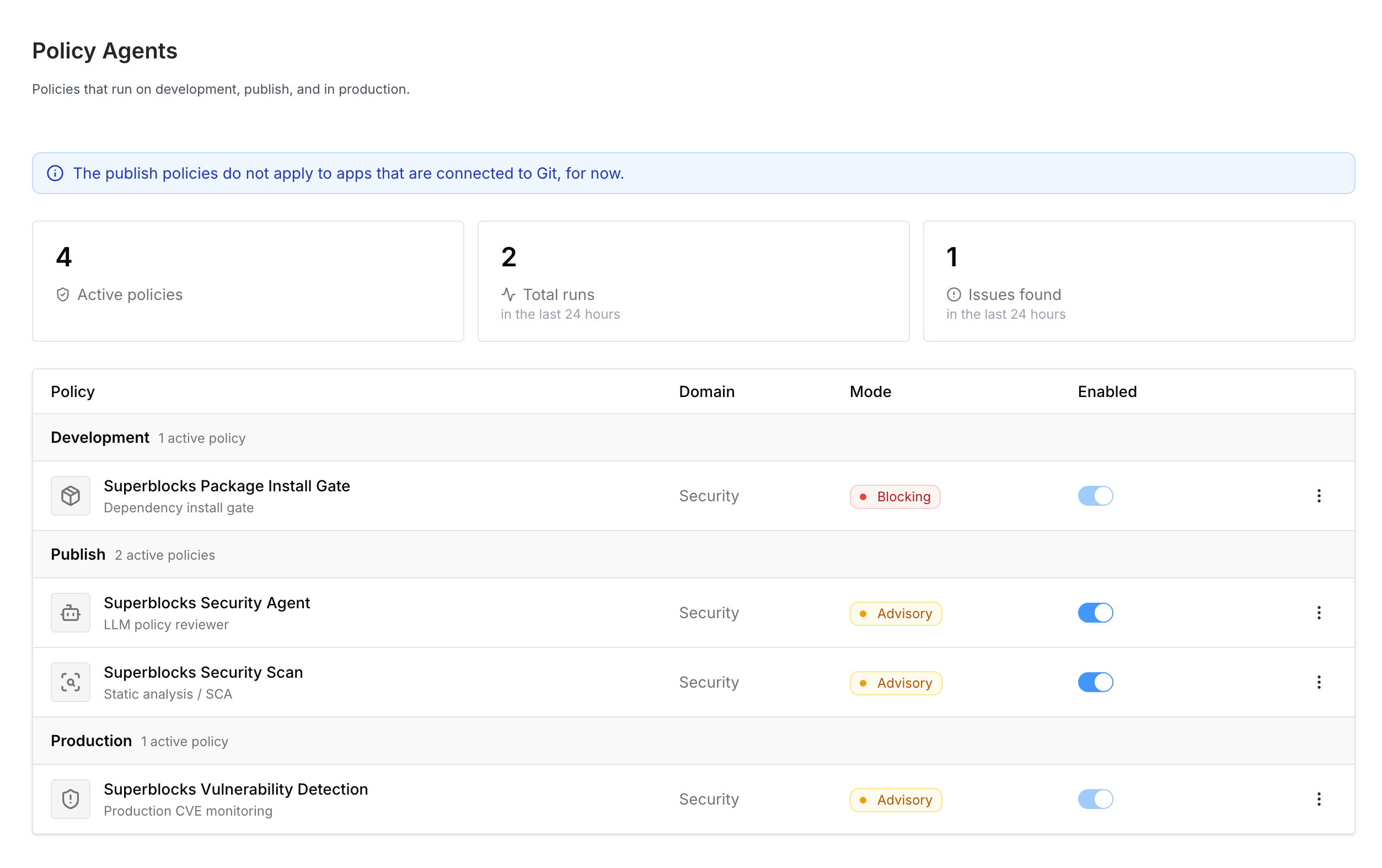The width and height of the screenshot is (1382, 868).
Task: Click the Mode column header
Action: pyautogui.click(x=870, y=392)
